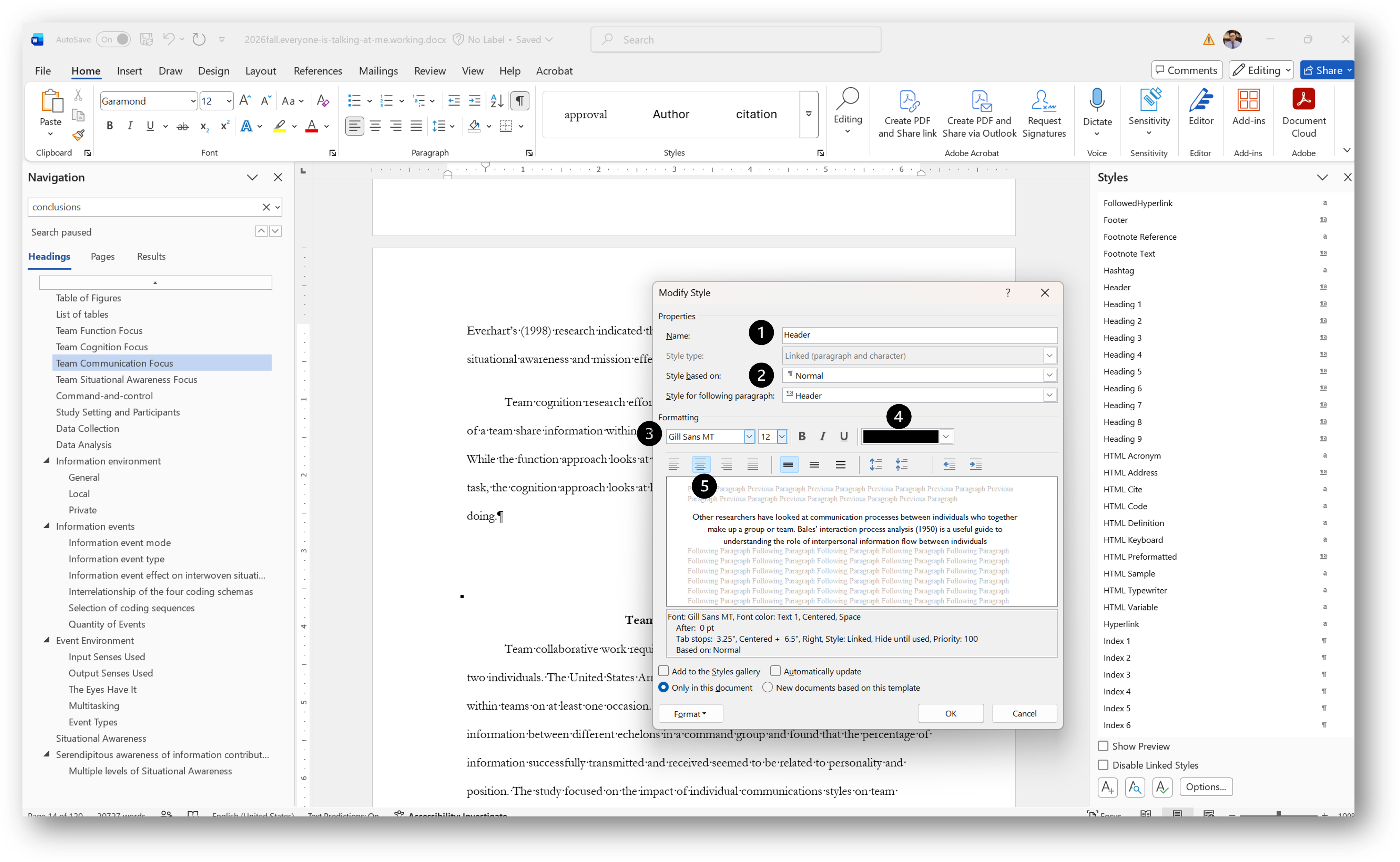Click Clear All Formatting icon

[x=323, y=101]
